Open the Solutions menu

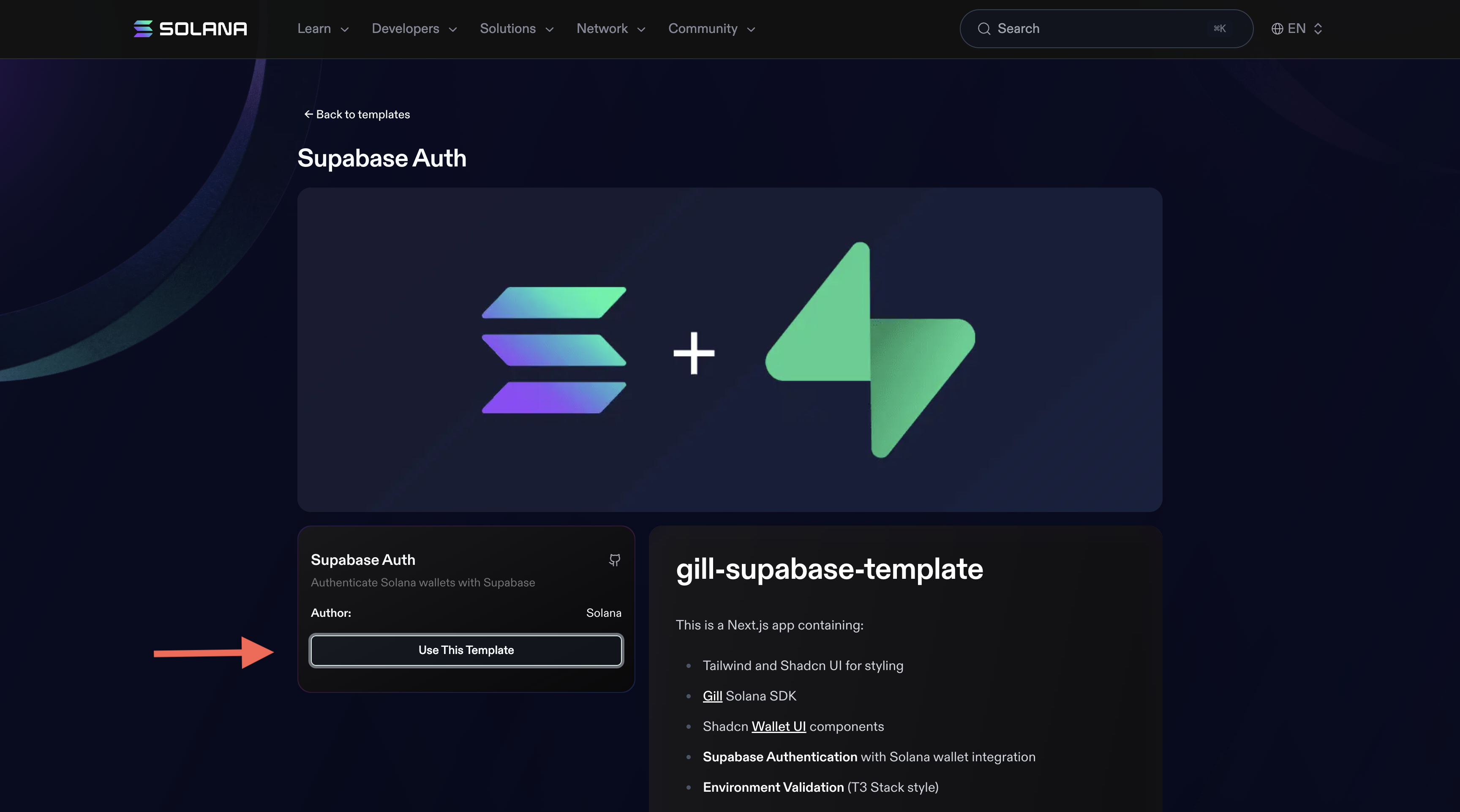(516, 28)
